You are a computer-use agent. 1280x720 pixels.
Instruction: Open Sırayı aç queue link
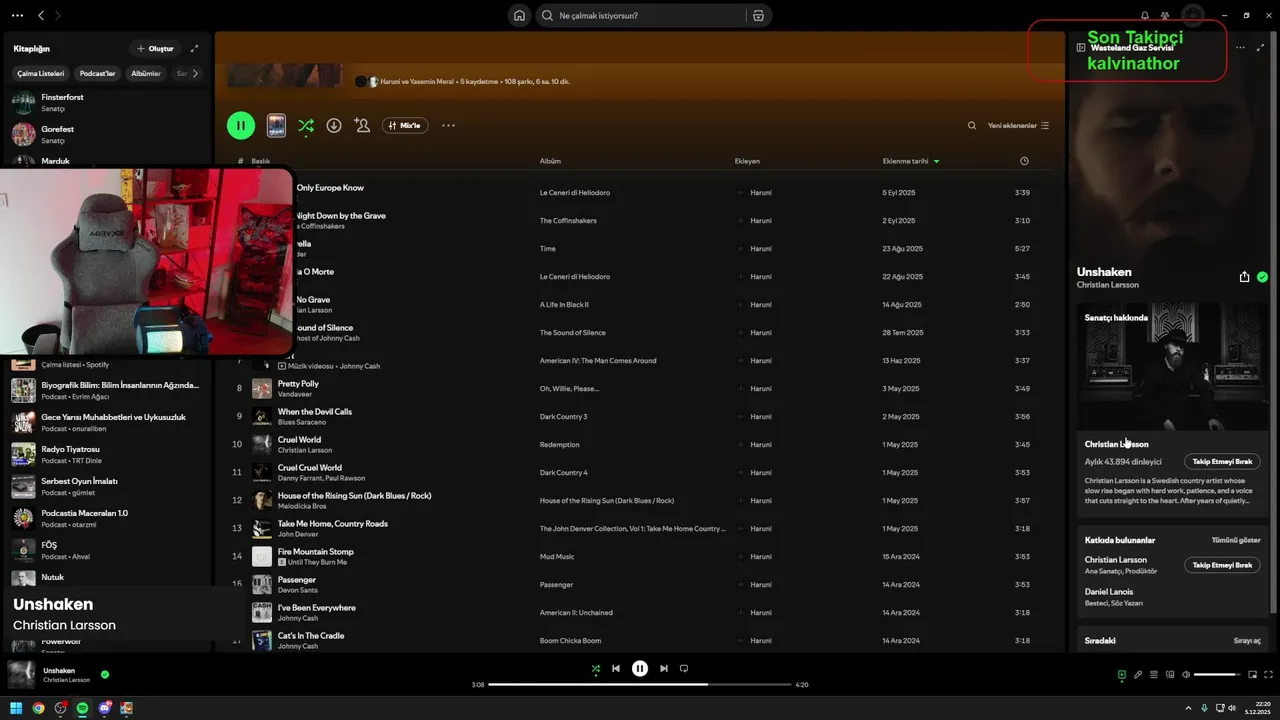[1247, 640]
